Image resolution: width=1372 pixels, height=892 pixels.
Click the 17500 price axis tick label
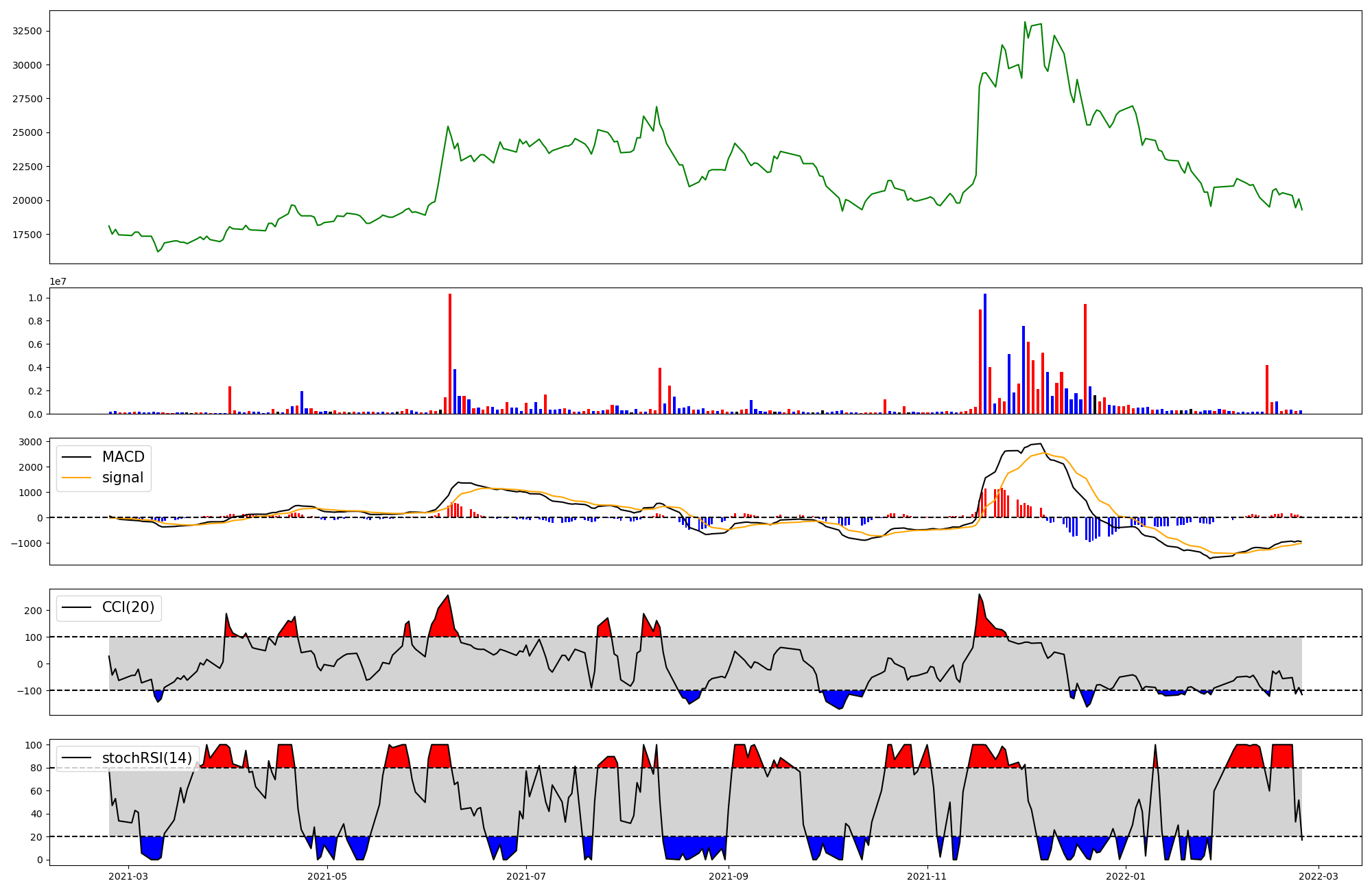pos(27,235)
